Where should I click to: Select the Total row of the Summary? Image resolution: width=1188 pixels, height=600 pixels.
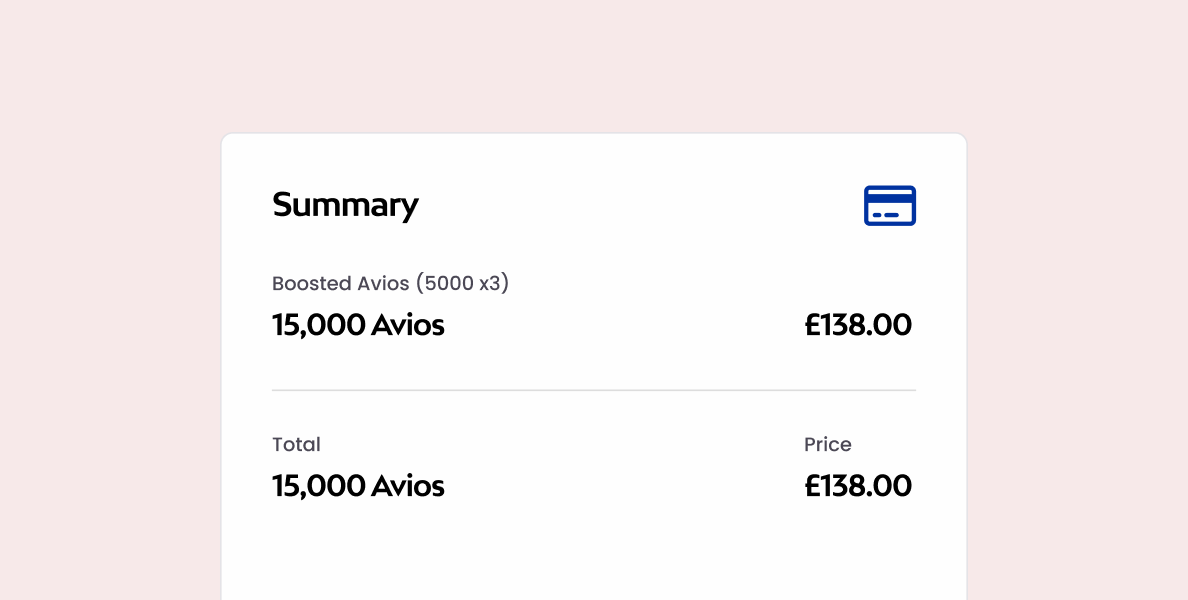[x=593, y=465]
